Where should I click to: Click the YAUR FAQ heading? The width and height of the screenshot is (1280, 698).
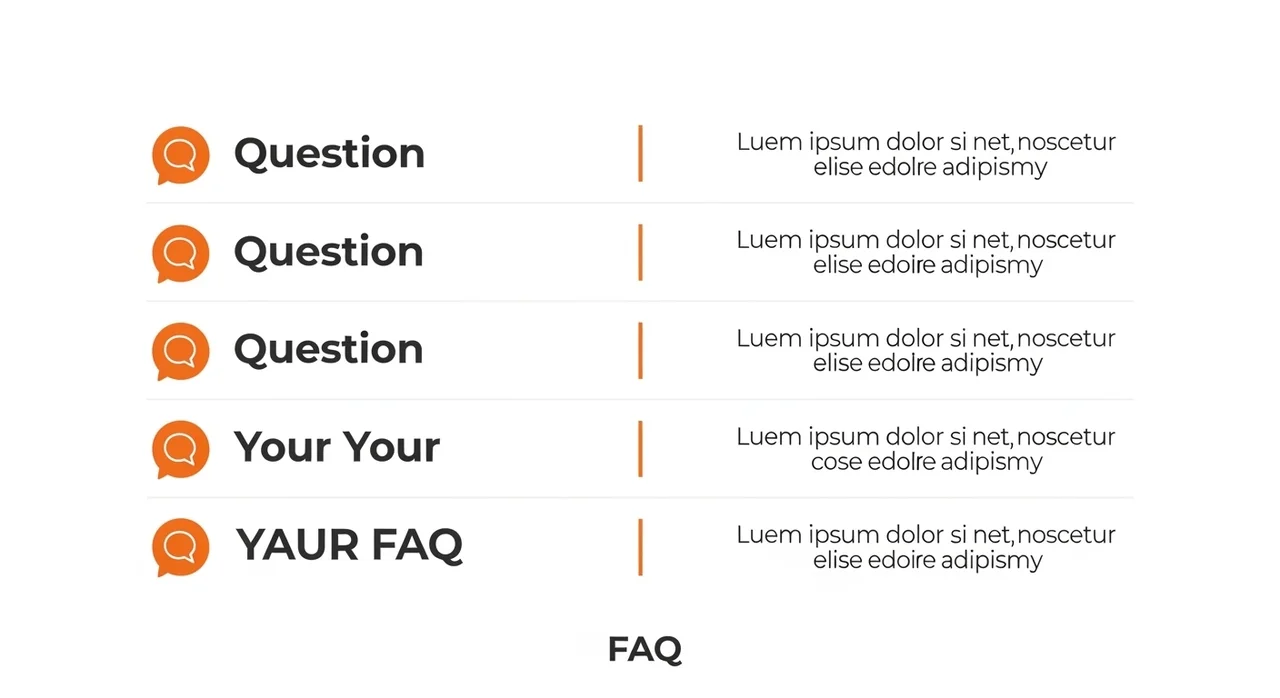[x=349, y=545]
